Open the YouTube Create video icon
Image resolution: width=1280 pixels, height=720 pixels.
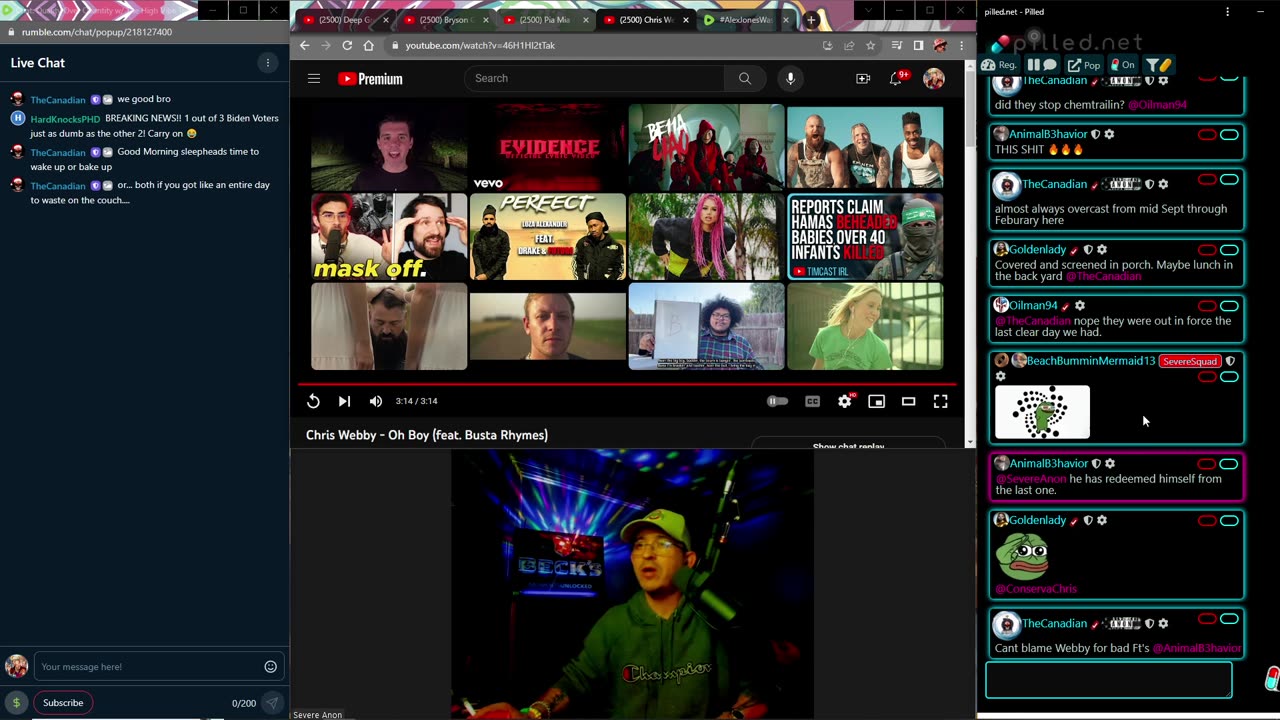pyautogui.click(x=863, y=78)
